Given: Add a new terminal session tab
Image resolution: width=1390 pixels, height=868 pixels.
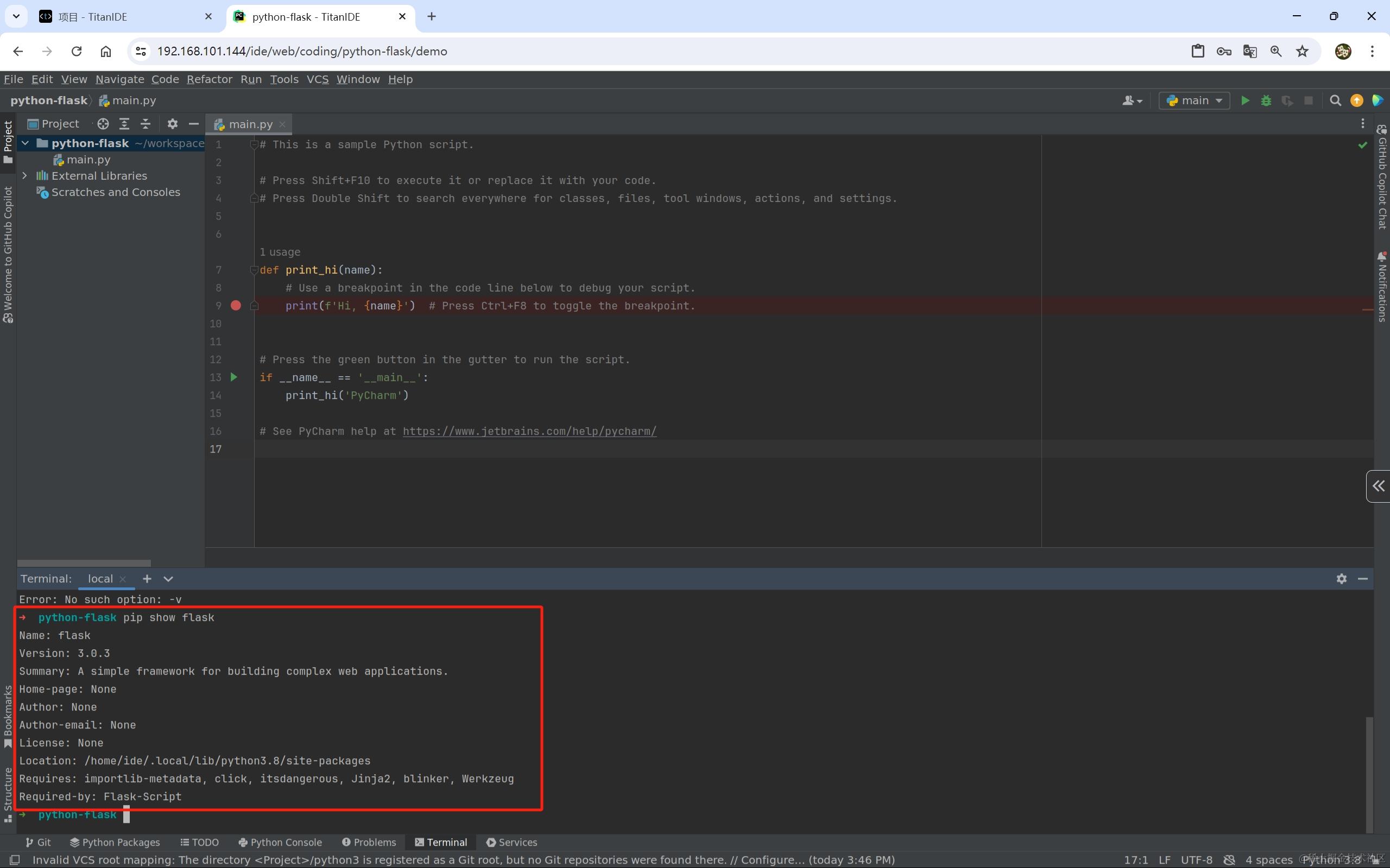Looking at the screenshot, I should (x=147, y=579).
